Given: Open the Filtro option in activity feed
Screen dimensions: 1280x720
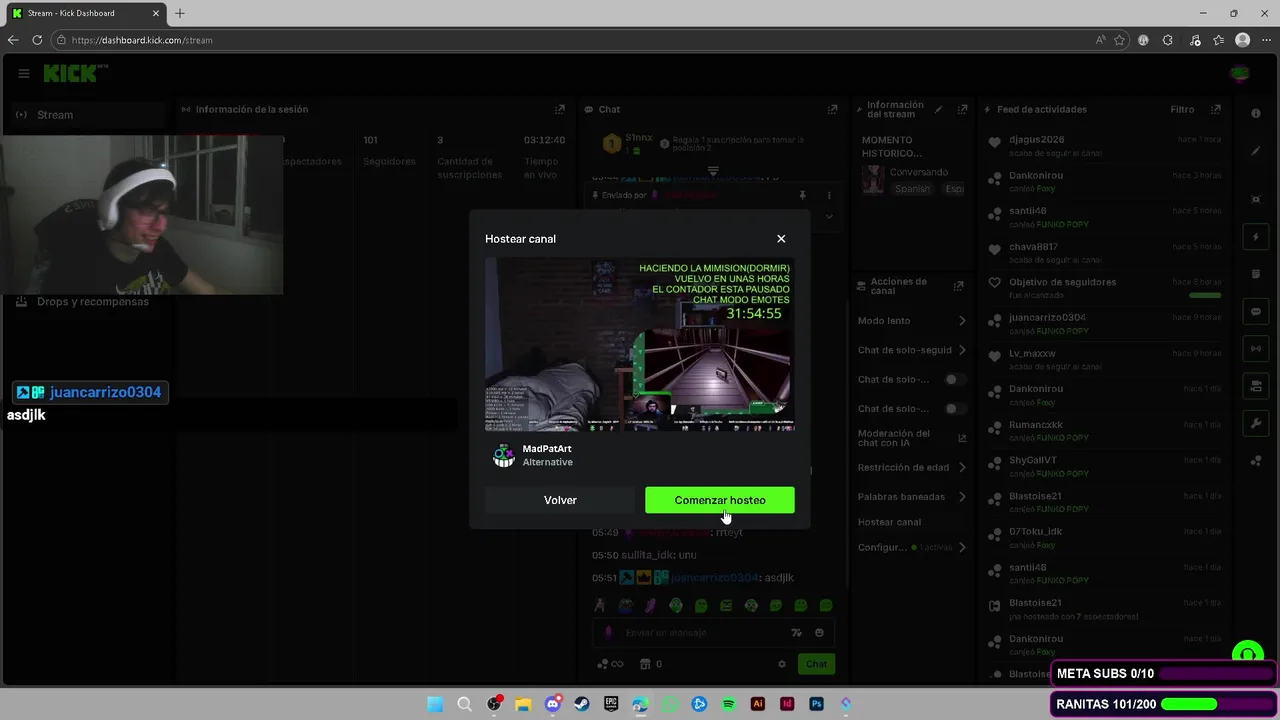Looking at the screenshot, I should click(1182, 110).
